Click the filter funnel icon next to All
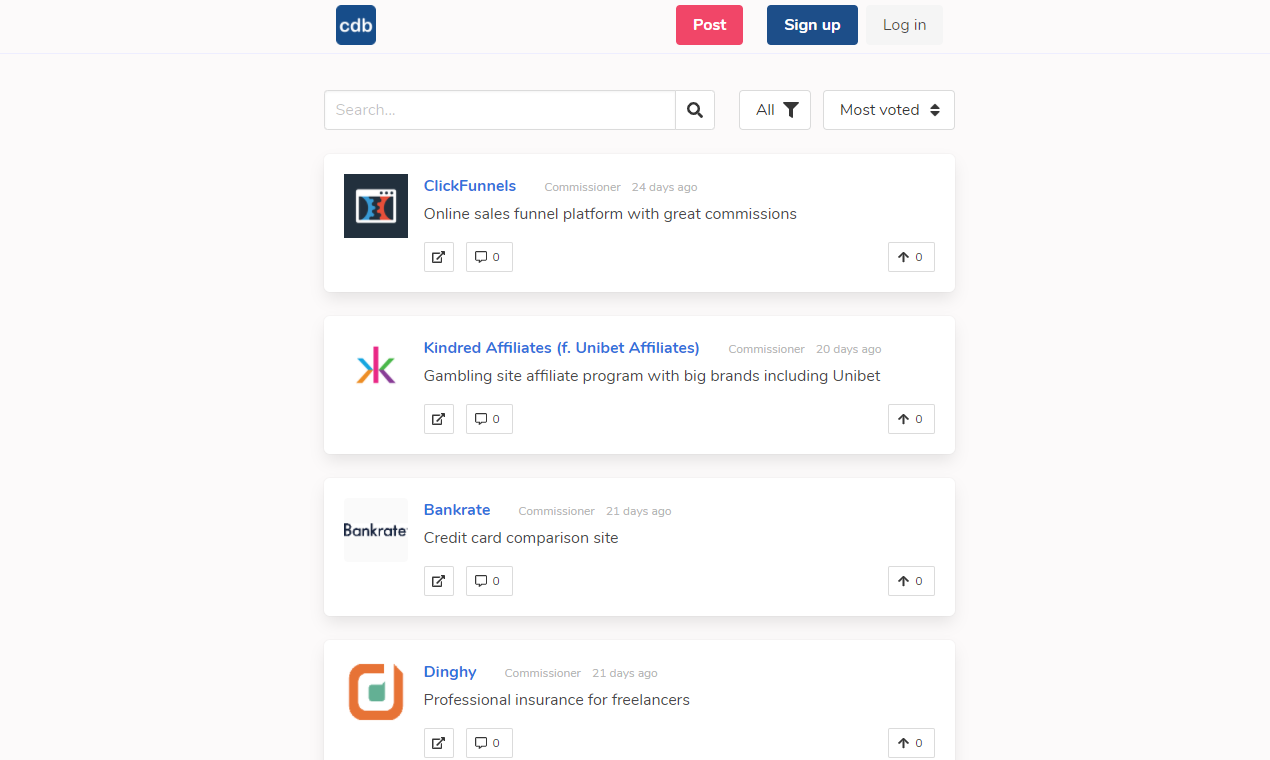Screen dimensions: 1270x760 pyautogui.click(x=790, y=110)
